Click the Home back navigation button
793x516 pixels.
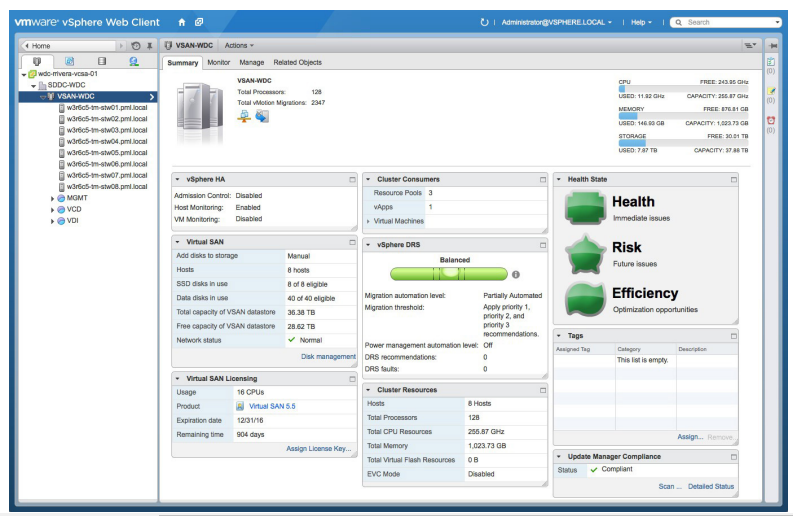coord(70,46)
